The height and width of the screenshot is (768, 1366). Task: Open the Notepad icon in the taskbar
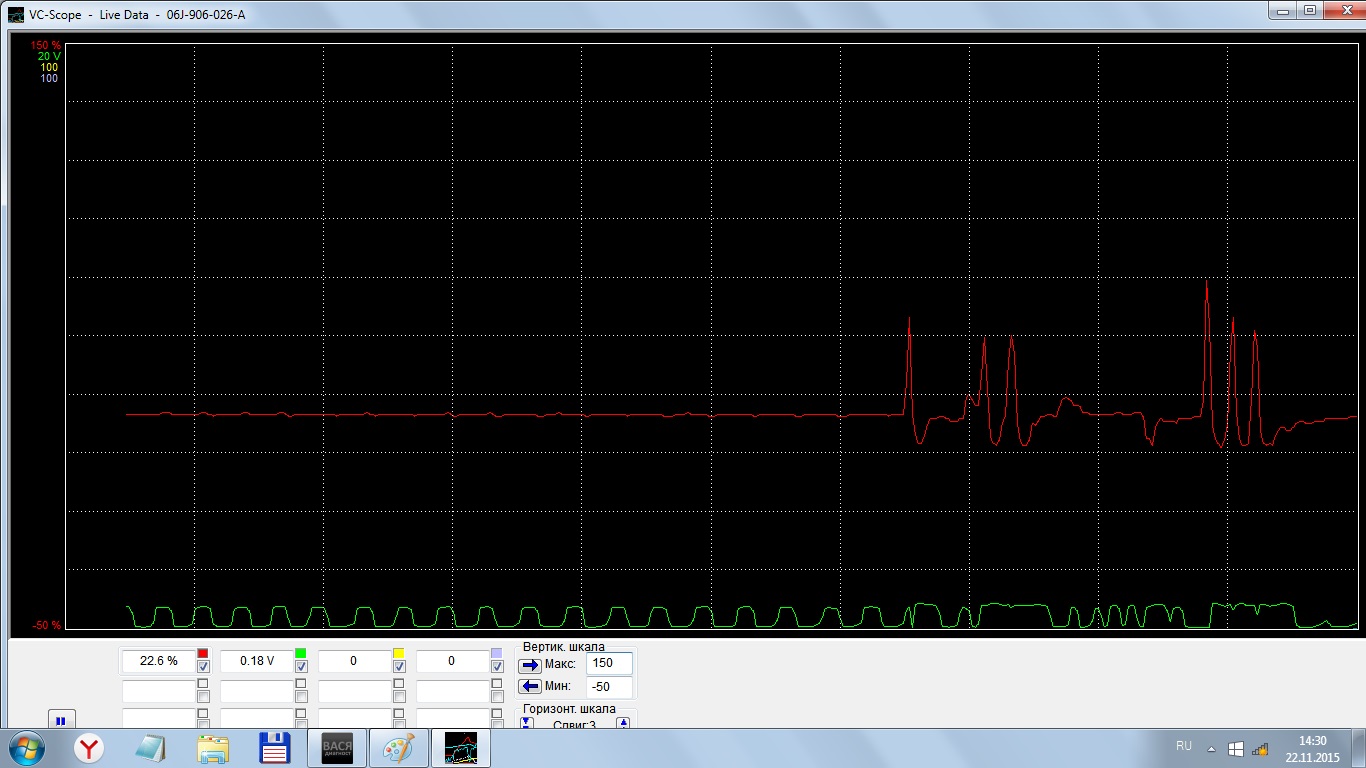click(151, 748)
